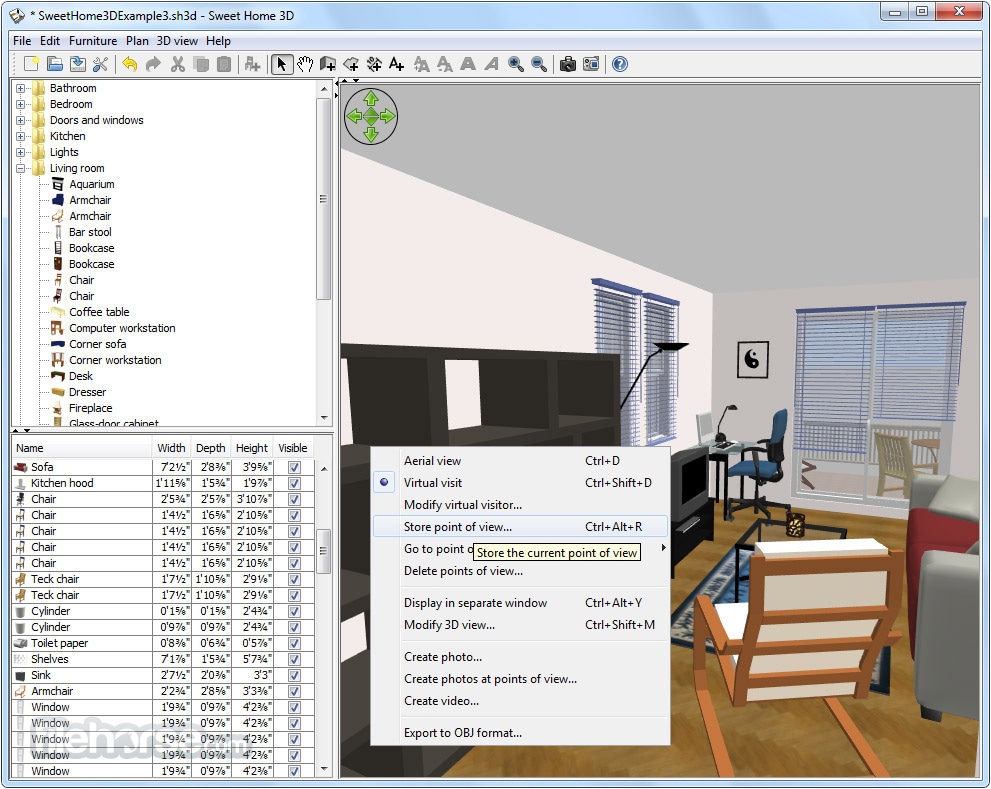Screen dimensions: 991x789
Task: Toggle Visible checkbox for first Cylinder
Action: (294, 611)
